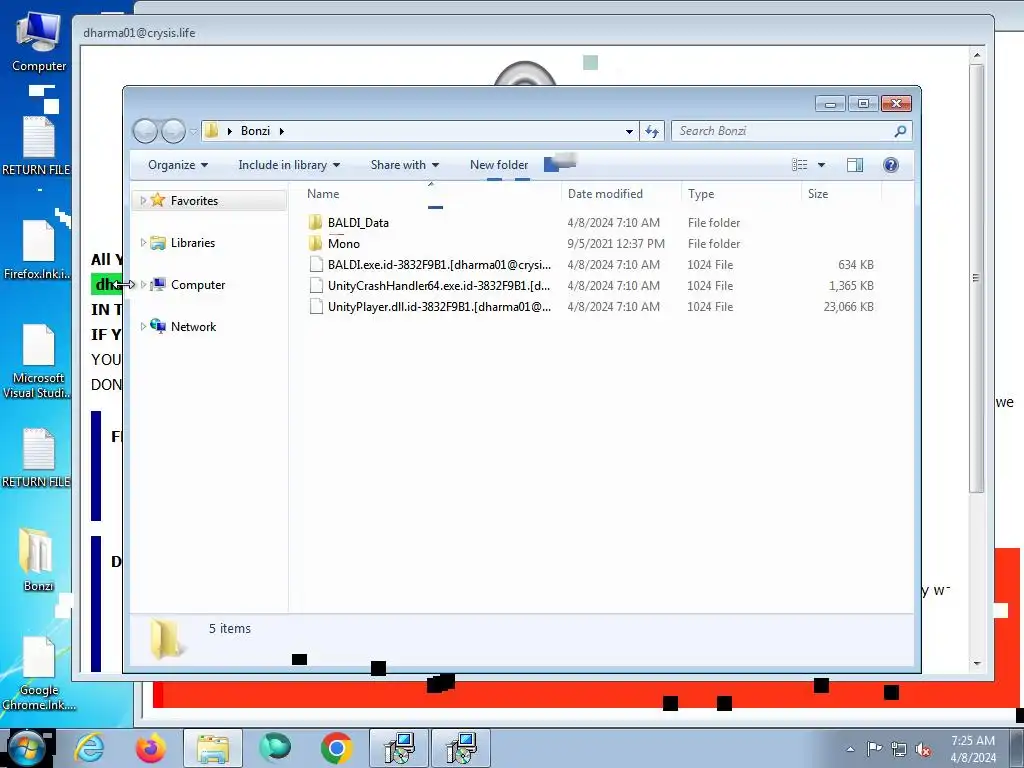The width and height of the screenshot is (1024, 768).
Task: Select the BALDI.exe encrypted file icon
Action: click(316, 264)
